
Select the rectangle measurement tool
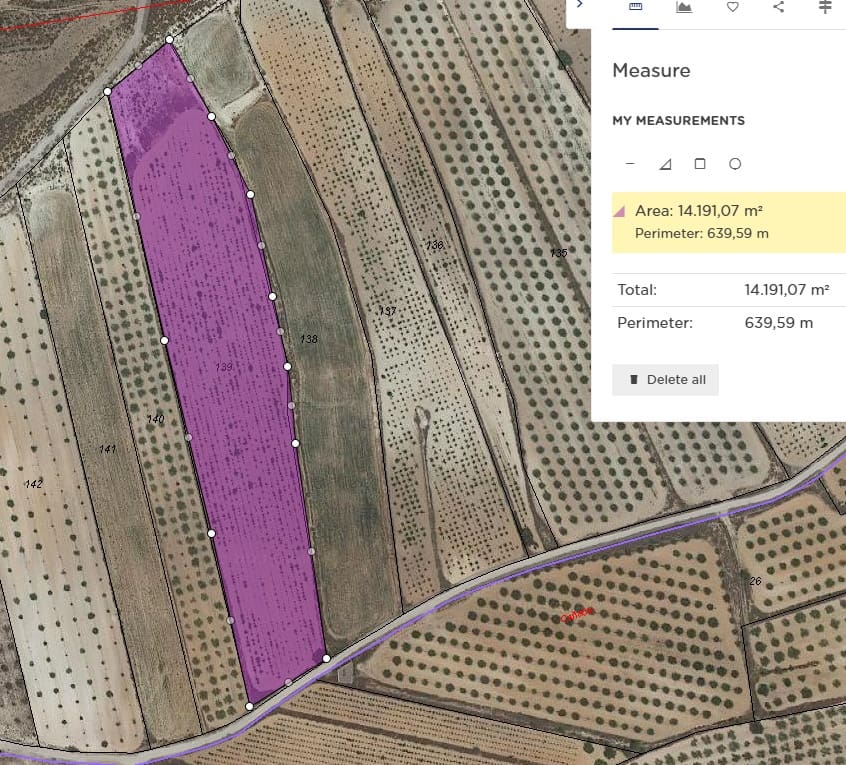[700, 163]
